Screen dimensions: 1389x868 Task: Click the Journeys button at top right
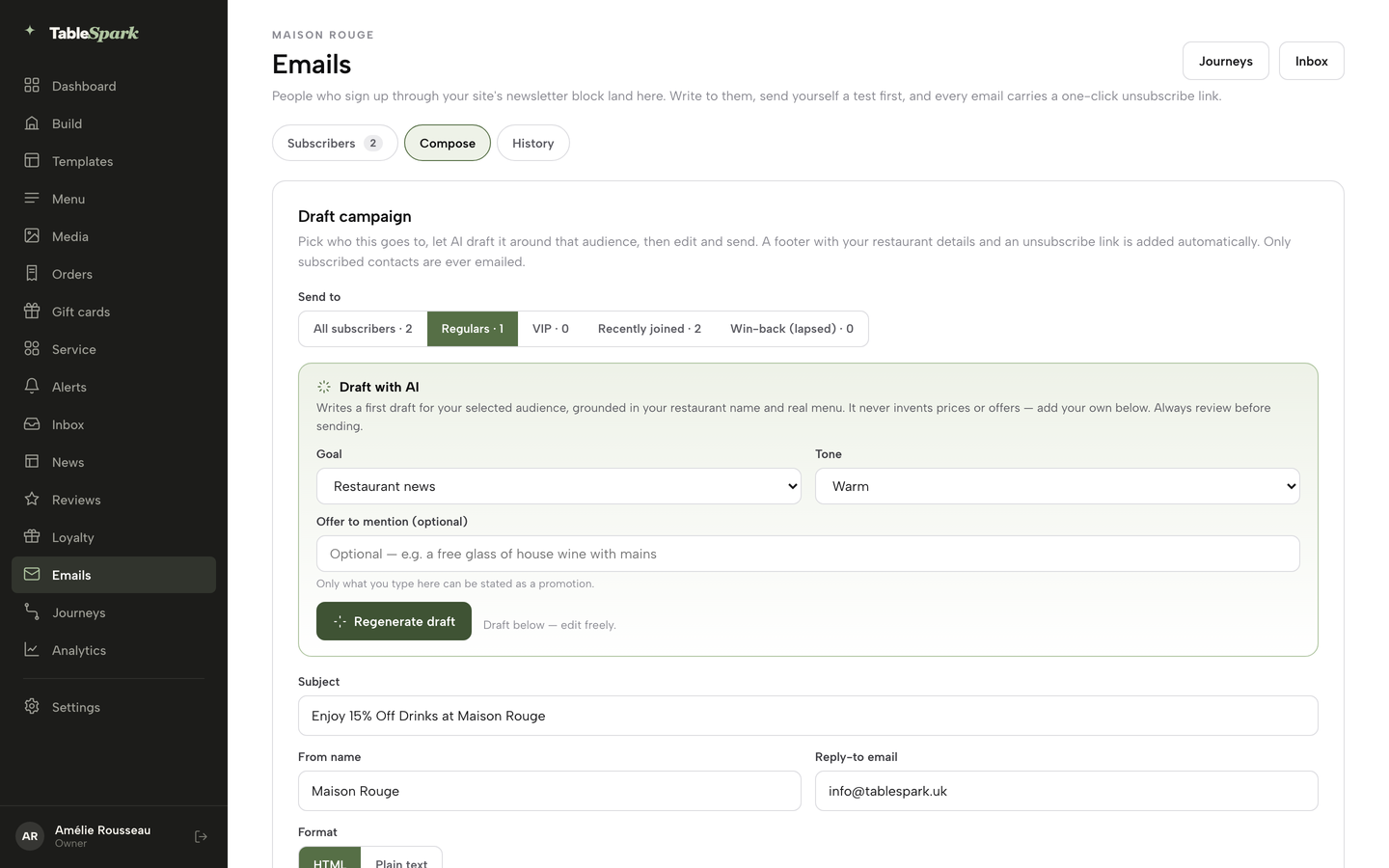point(1226,61)
